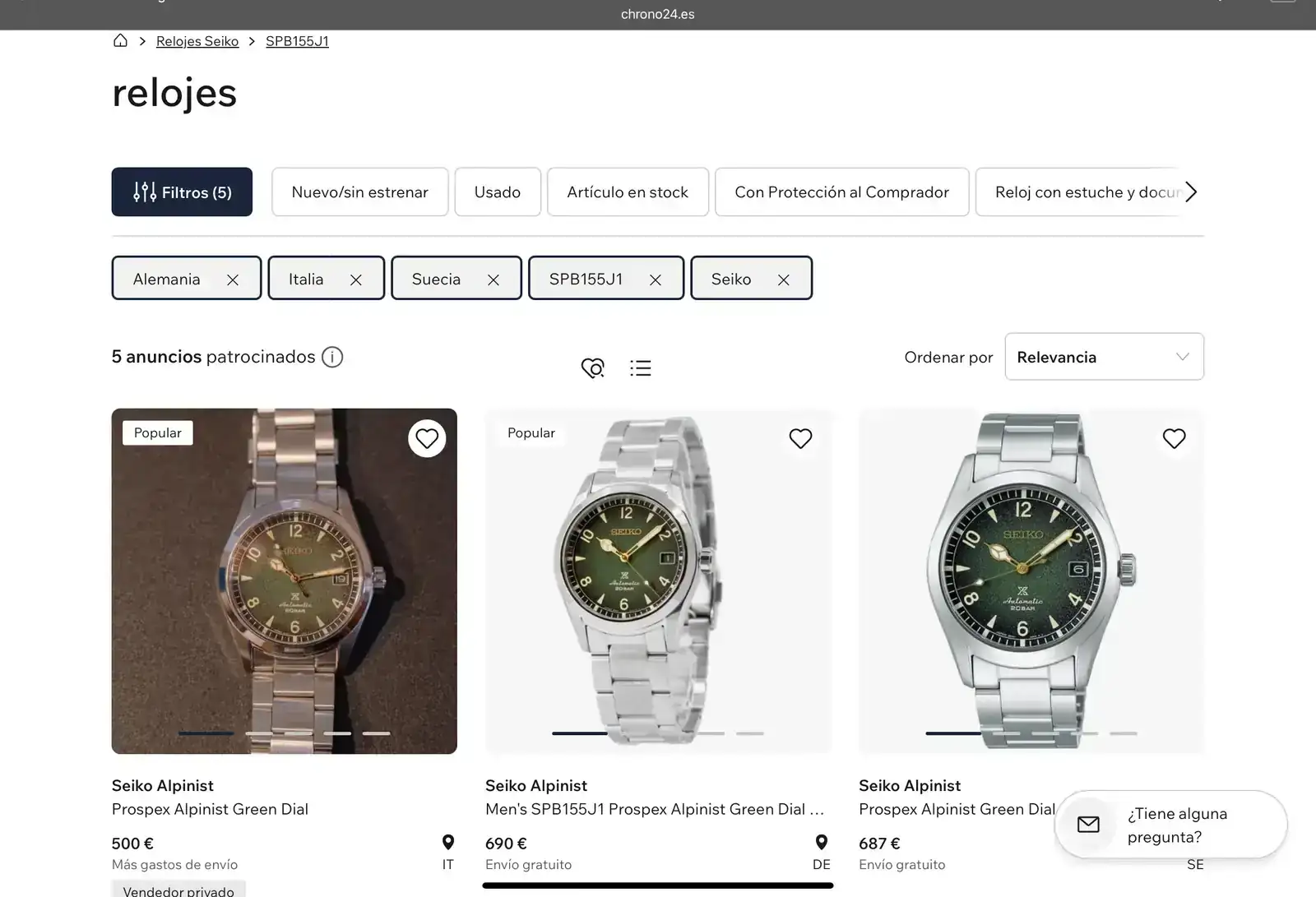Open the Filtros (5) filter panel

(x=182, y=192)
